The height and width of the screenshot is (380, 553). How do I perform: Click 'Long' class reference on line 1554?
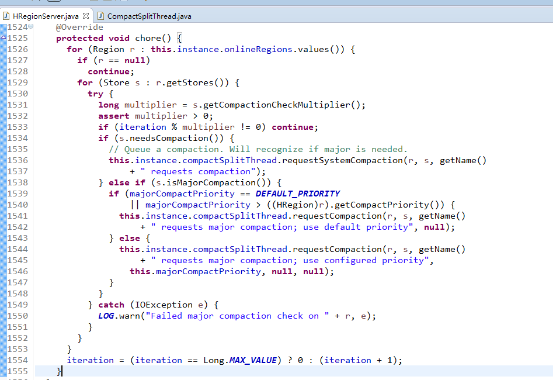[213, 360]
